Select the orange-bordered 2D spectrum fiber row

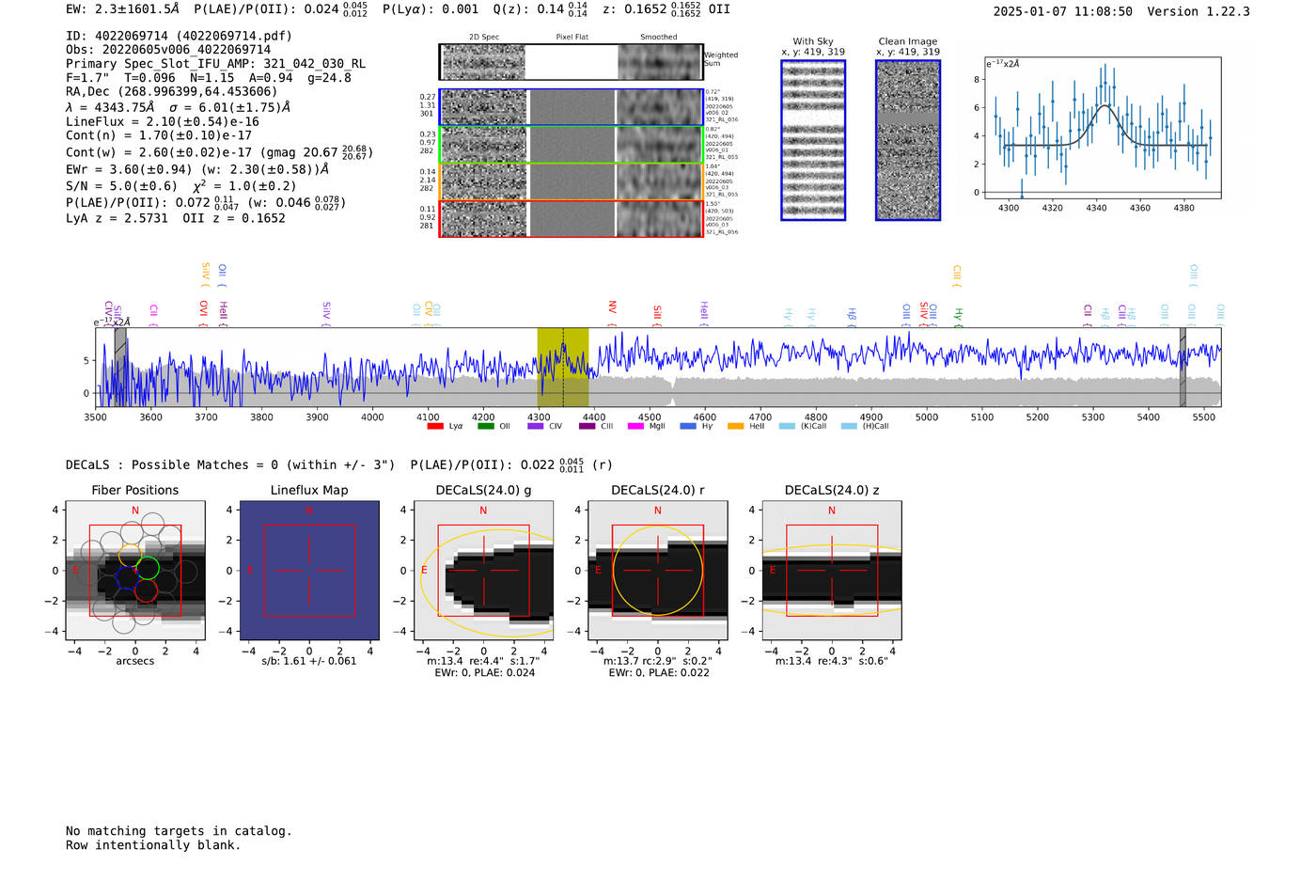572,181
